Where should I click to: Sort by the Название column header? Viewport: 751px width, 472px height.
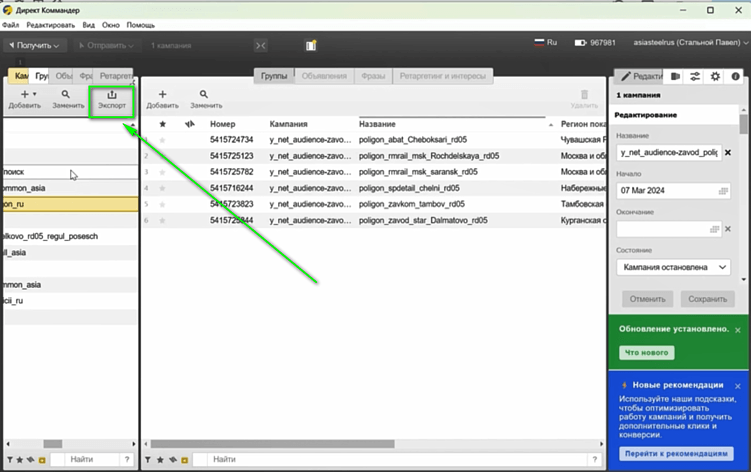click(377, 124)
